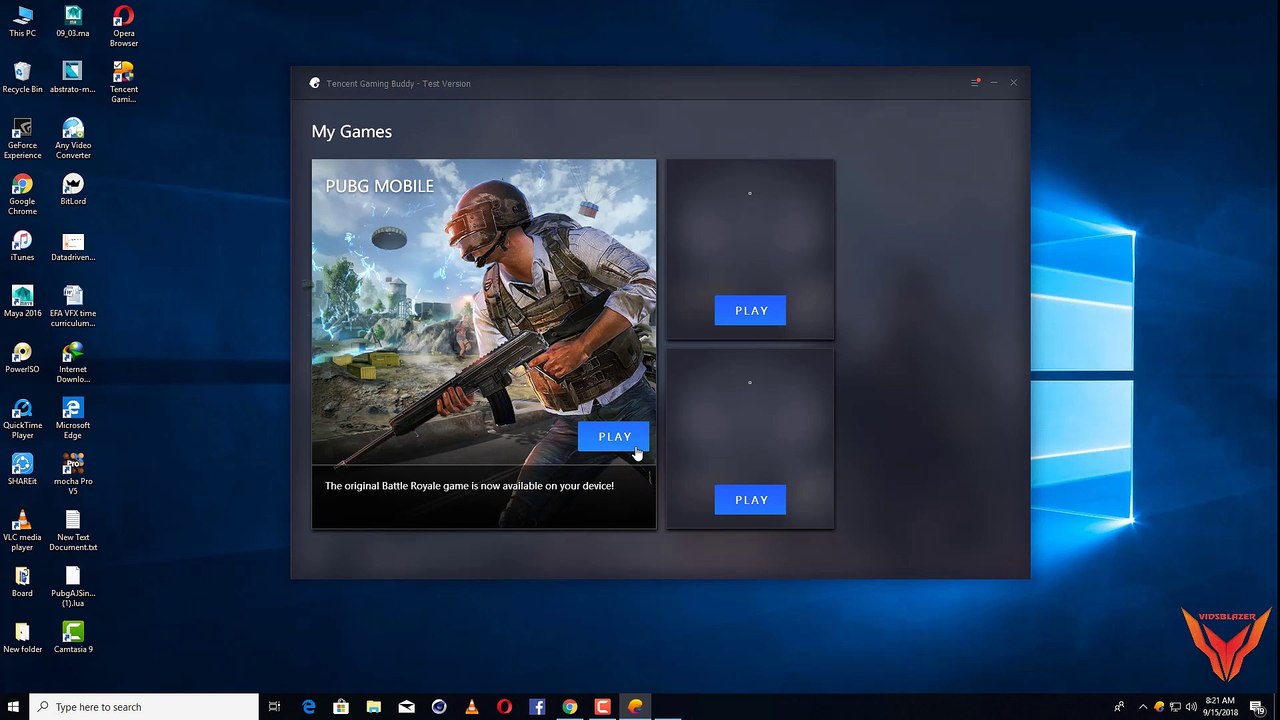Screen dimensions: 1280x720
Task: Select the Opera Browser desktop shortcut
Action: [x=124, y=26]
